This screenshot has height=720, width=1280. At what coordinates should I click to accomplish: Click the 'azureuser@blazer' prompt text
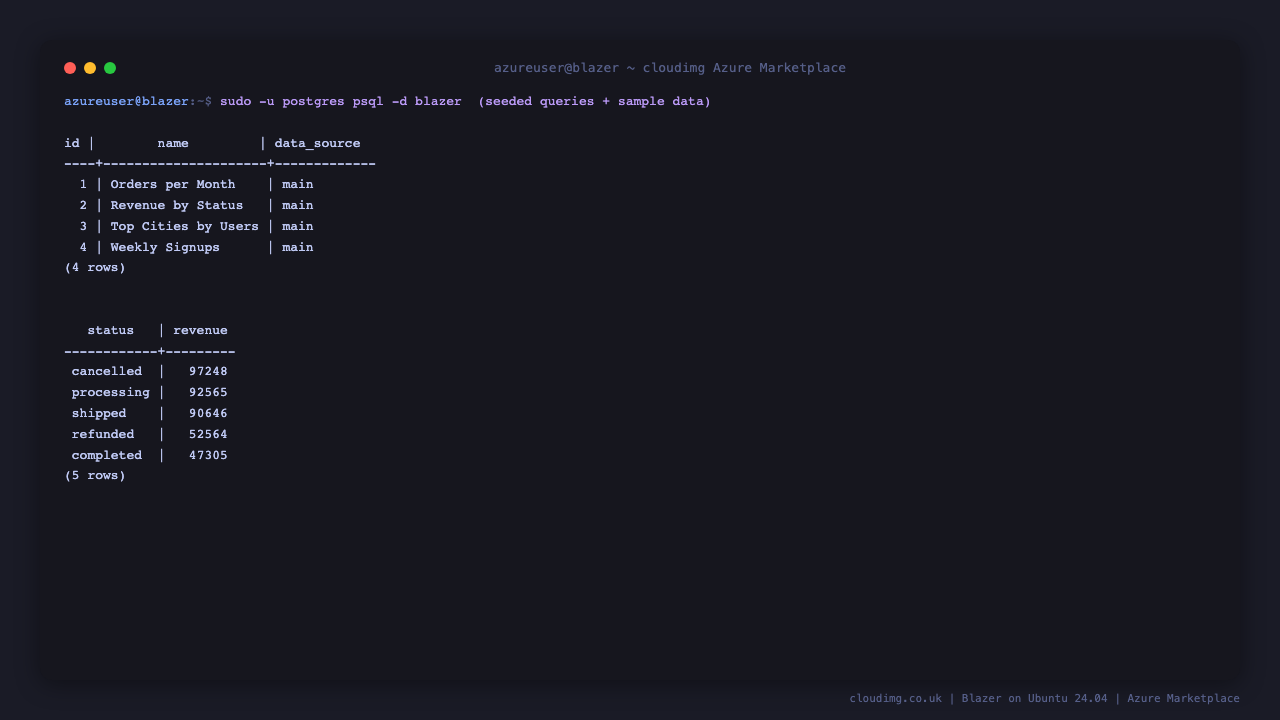point(126,101)
